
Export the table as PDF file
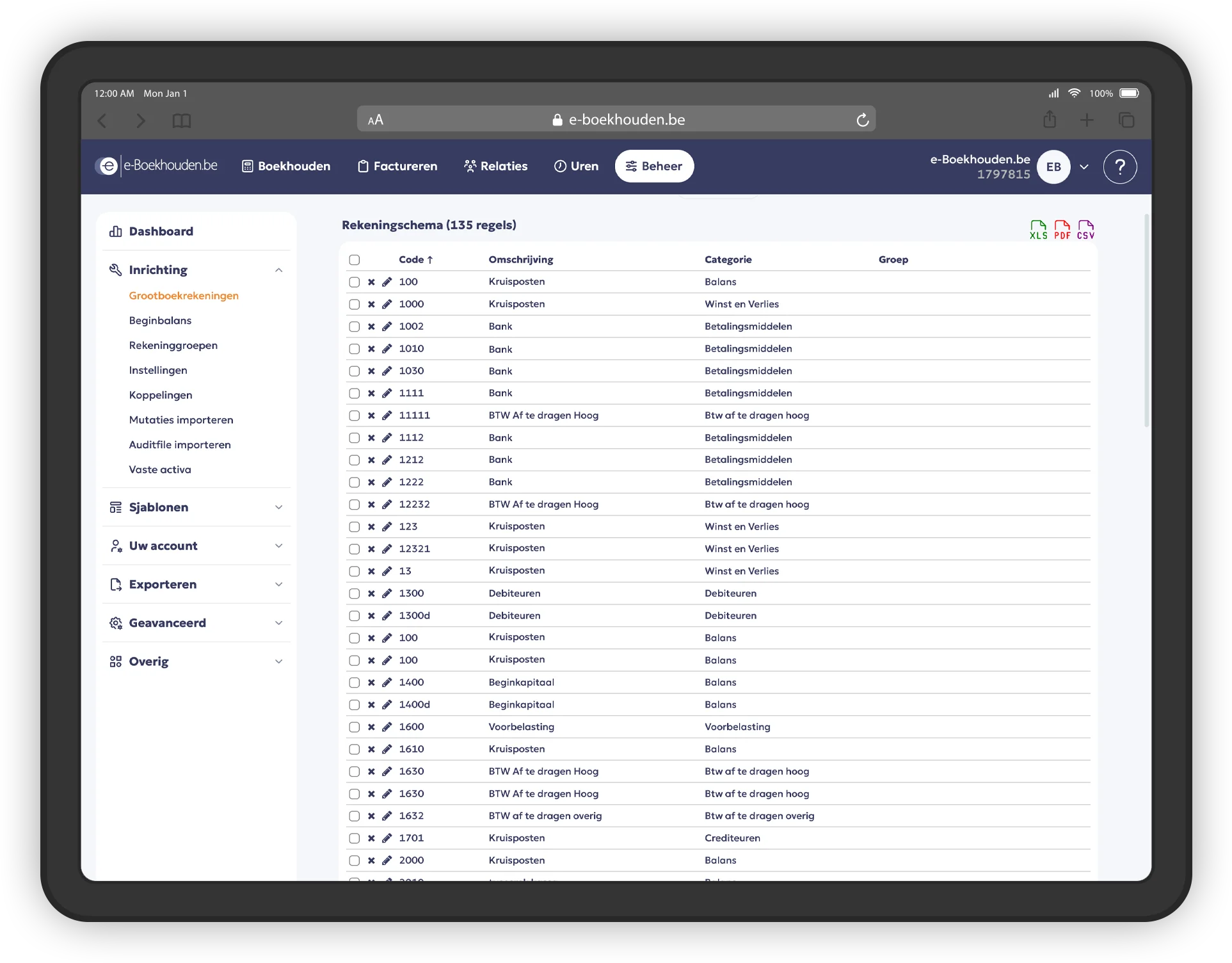[1062, 229]
